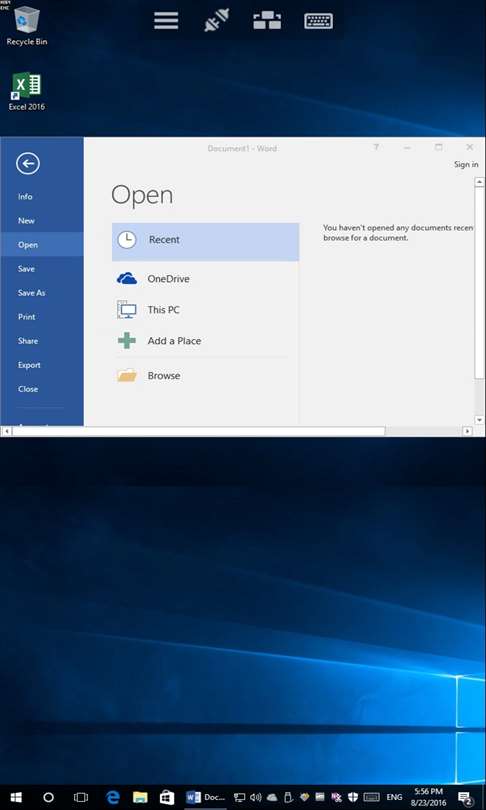Open the Print page in Backstage

point(42,317)
